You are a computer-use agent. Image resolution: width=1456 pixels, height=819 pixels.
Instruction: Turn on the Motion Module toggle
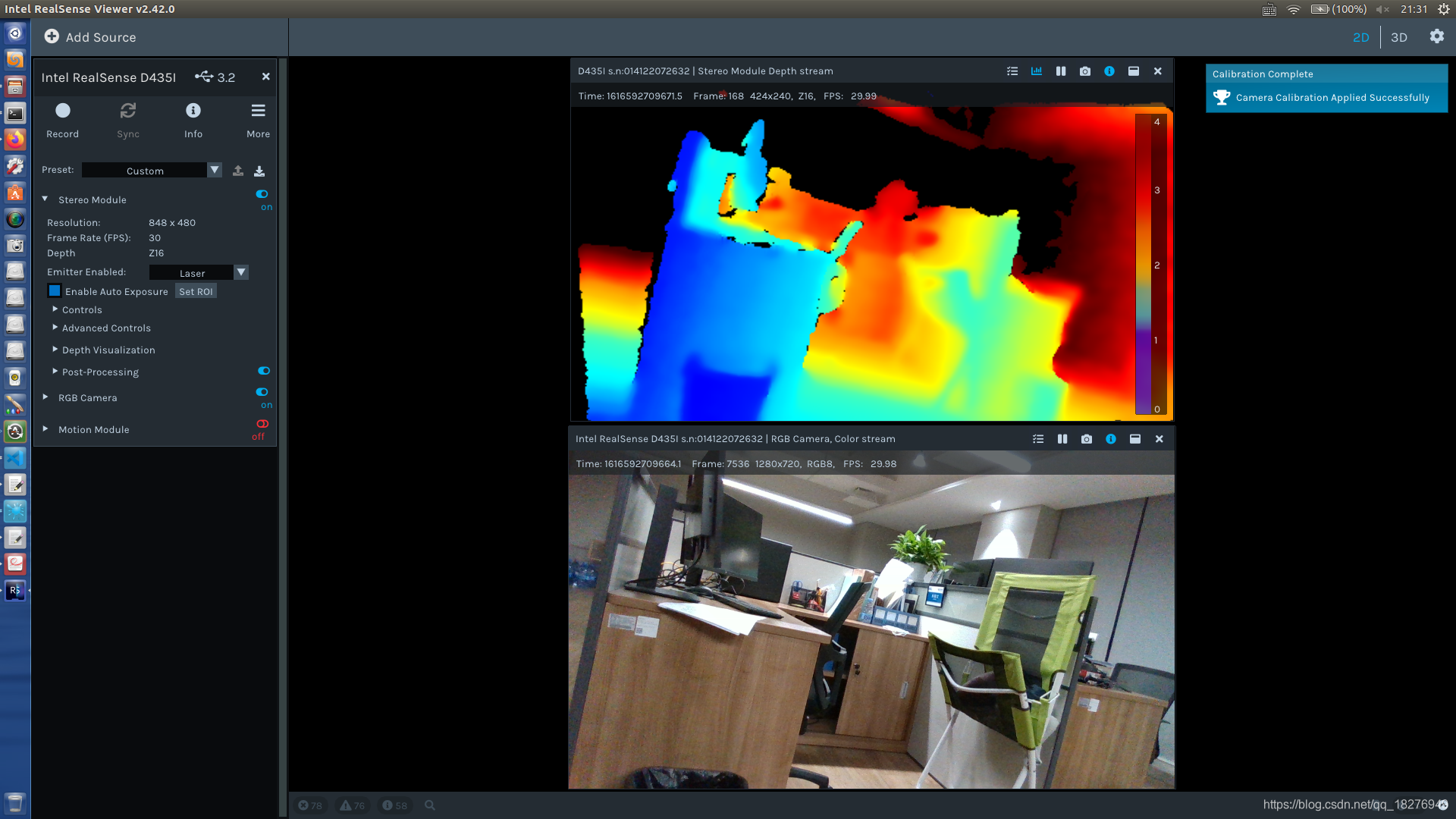click(x=262, y=424)
